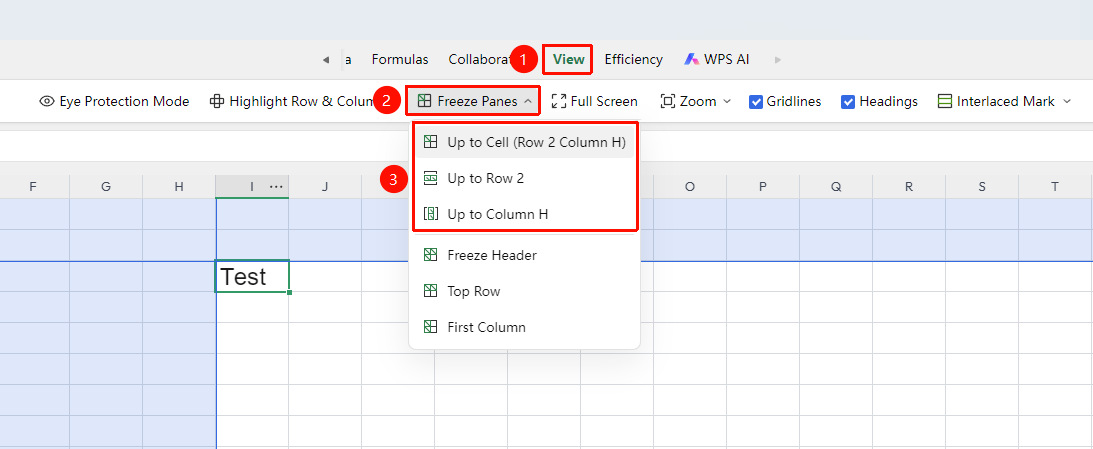Select column G header
Screen dimensions: 1093x449
coord(106,187)
